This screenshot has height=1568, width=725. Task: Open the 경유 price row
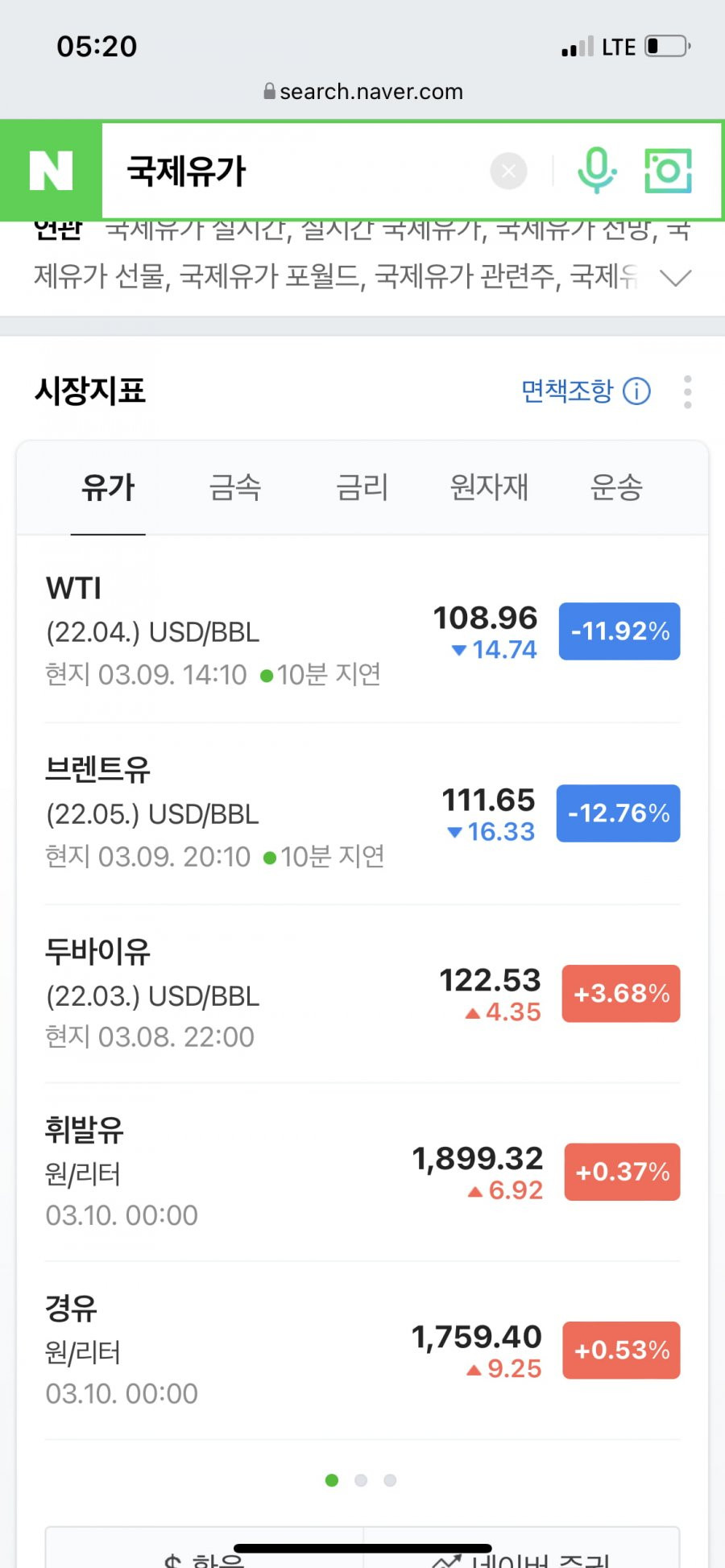click(362, 1351)
